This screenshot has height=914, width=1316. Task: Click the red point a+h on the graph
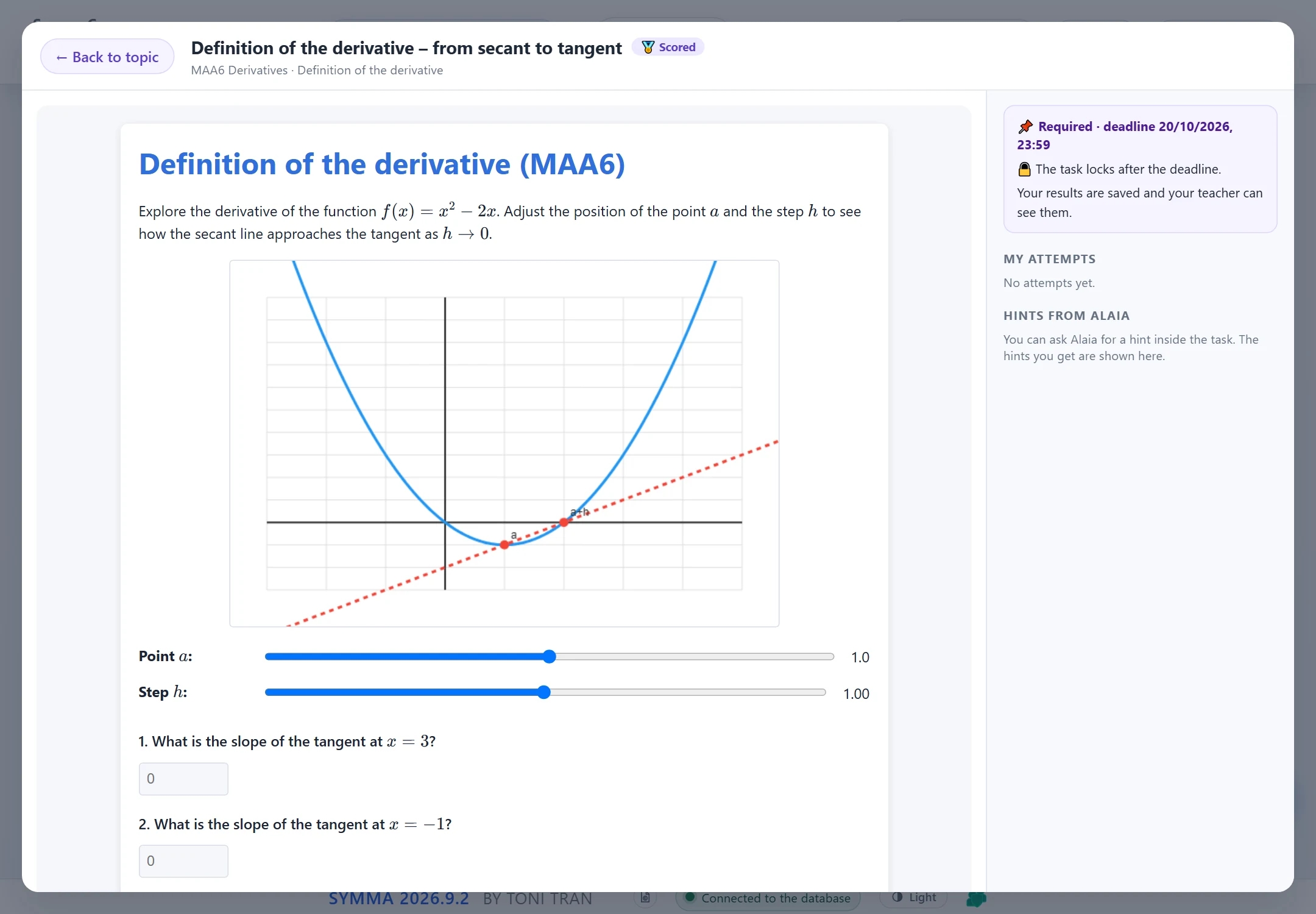tap(564, 522)
